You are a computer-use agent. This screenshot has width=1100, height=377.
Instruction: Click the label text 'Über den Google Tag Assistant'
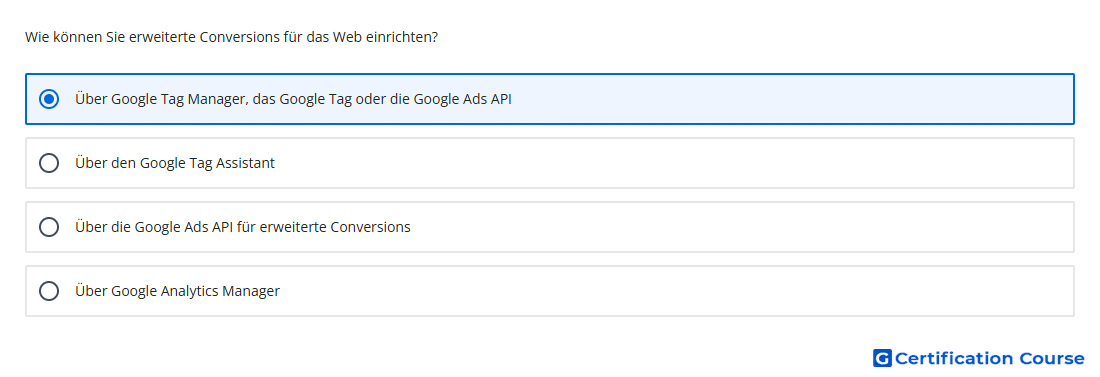point(175,163)
